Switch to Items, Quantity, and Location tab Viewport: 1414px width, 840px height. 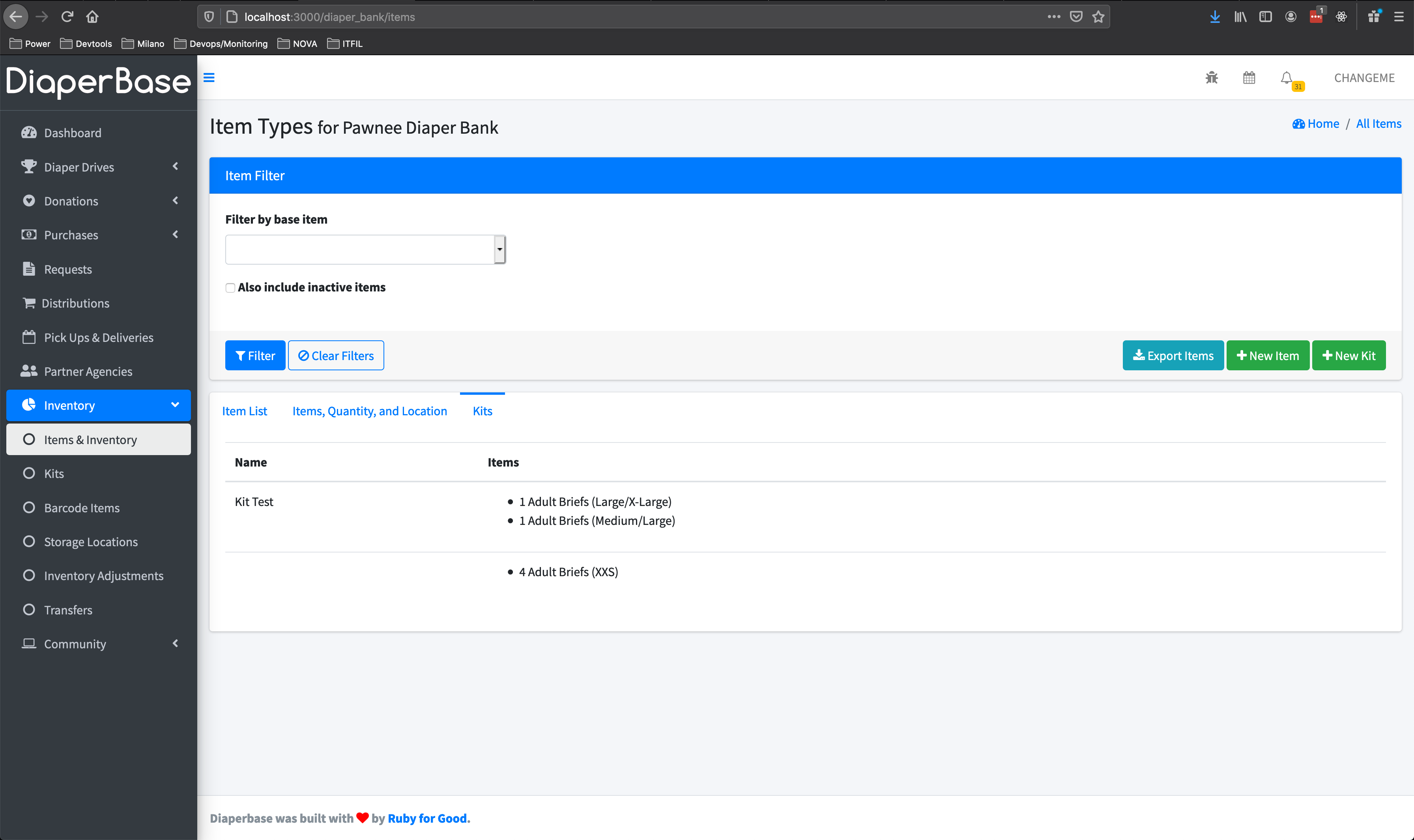[x=369, y=411]
